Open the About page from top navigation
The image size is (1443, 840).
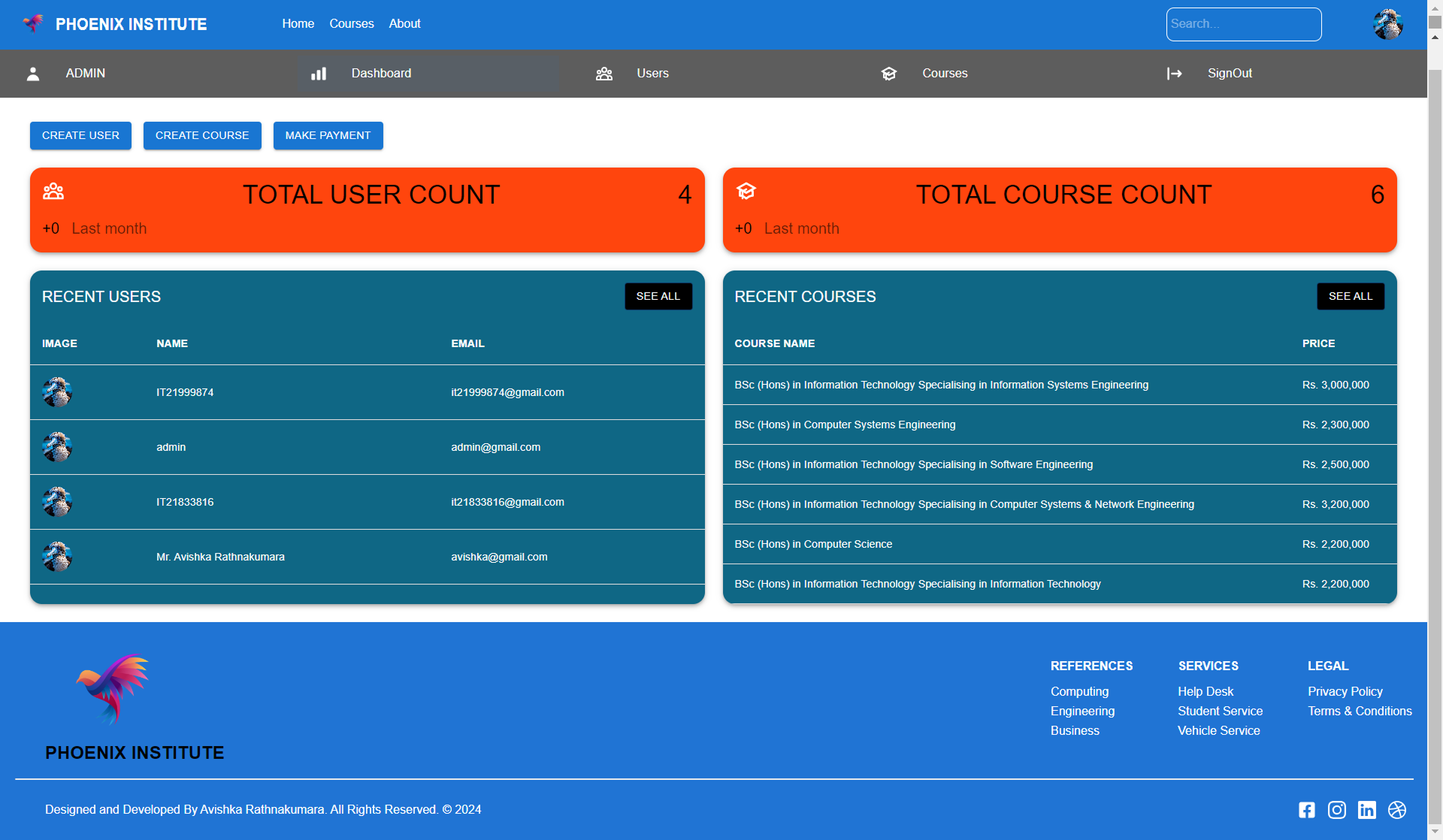404,23
